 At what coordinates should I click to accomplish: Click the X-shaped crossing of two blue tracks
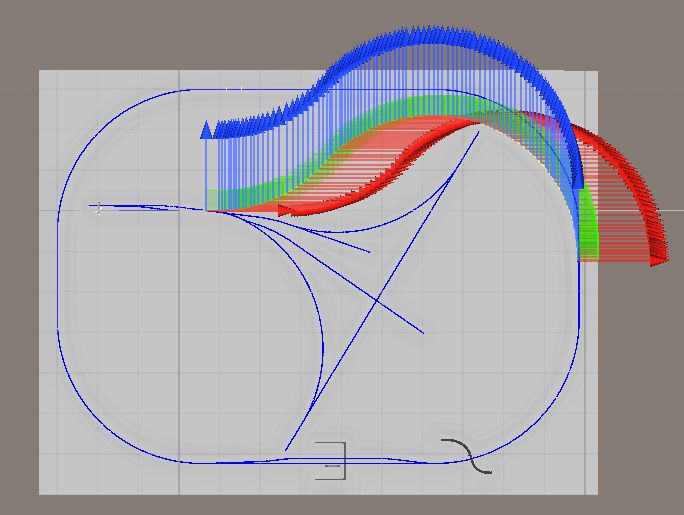point(376,299)
